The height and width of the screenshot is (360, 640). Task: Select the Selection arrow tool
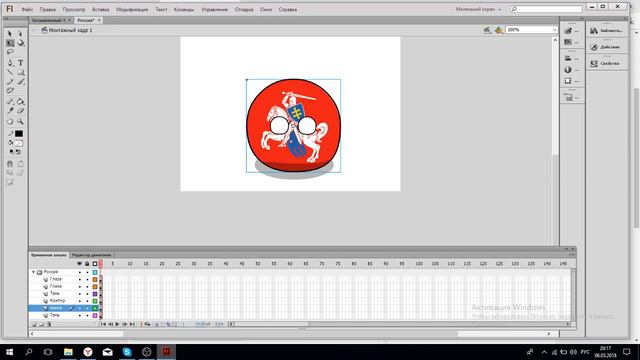click(10, 34)
